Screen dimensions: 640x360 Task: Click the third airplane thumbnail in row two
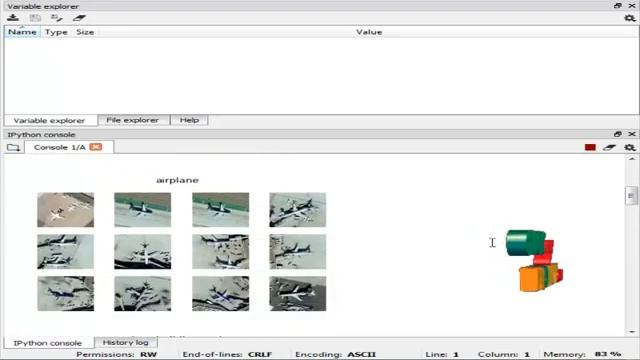point(220,251)
